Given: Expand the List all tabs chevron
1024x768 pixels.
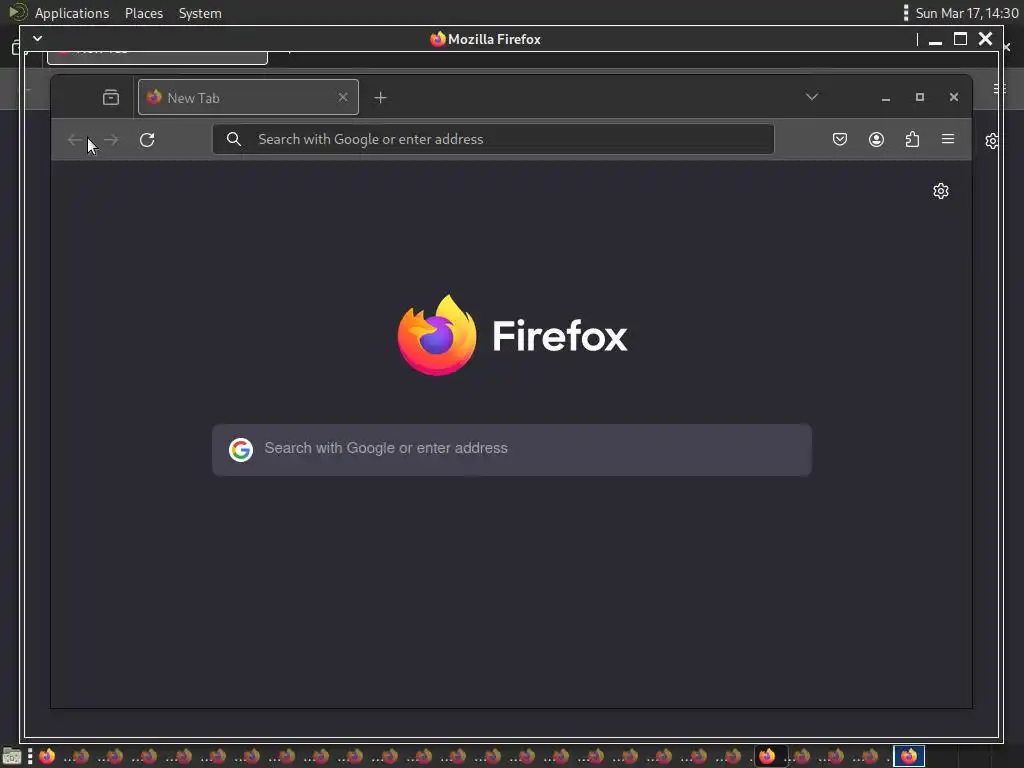Looking at the screenshot, I should (812, 97).
